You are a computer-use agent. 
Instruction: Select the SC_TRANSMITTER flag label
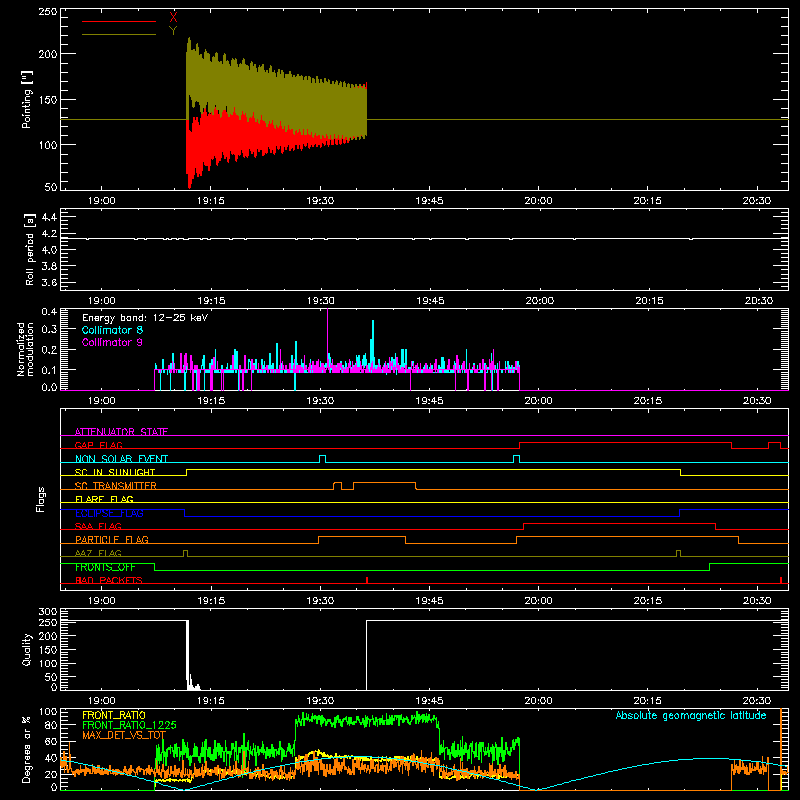[116, 486]
